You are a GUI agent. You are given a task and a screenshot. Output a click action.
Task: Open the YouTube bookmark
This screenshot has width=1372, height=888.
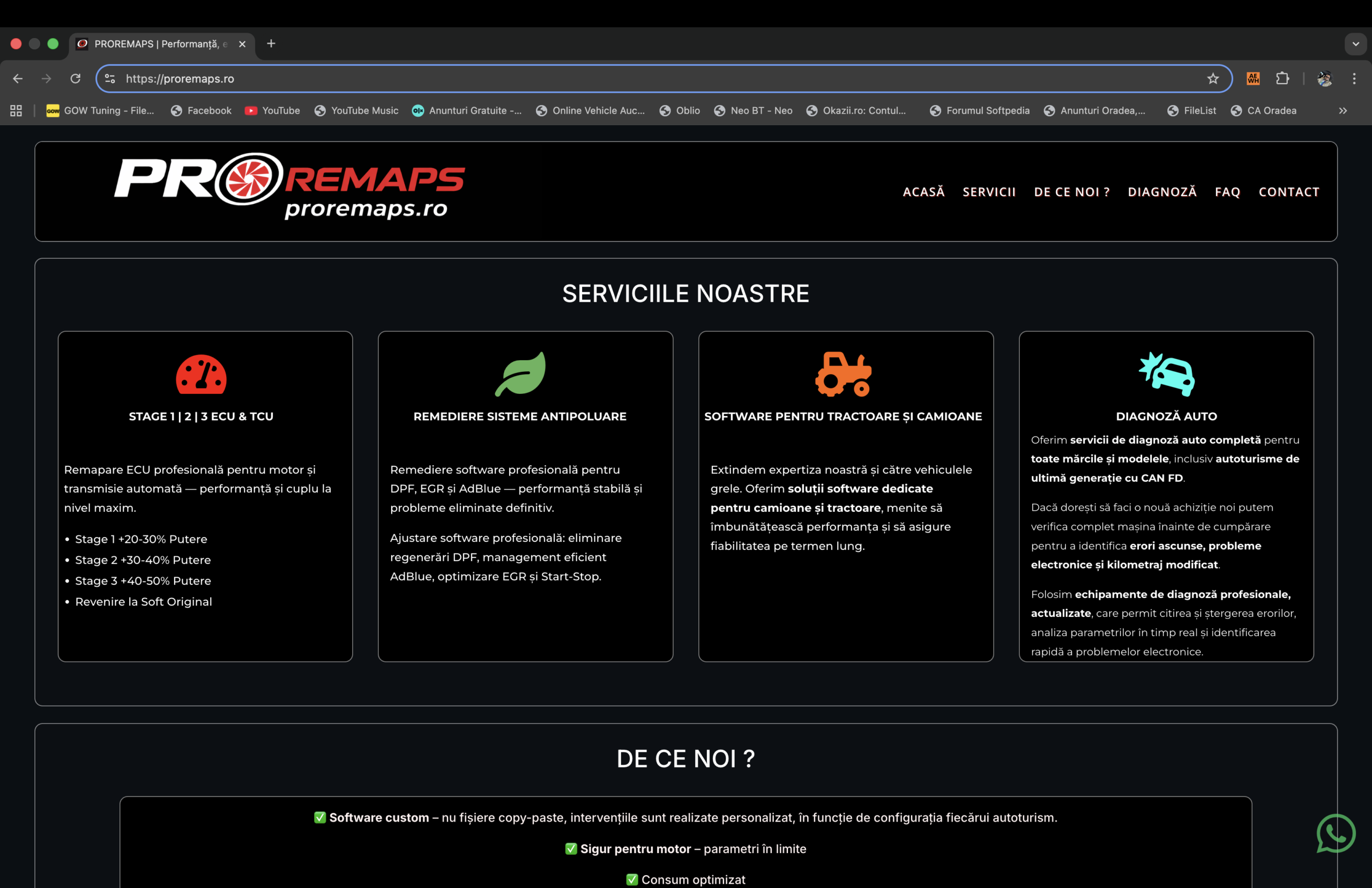(272, 111)
